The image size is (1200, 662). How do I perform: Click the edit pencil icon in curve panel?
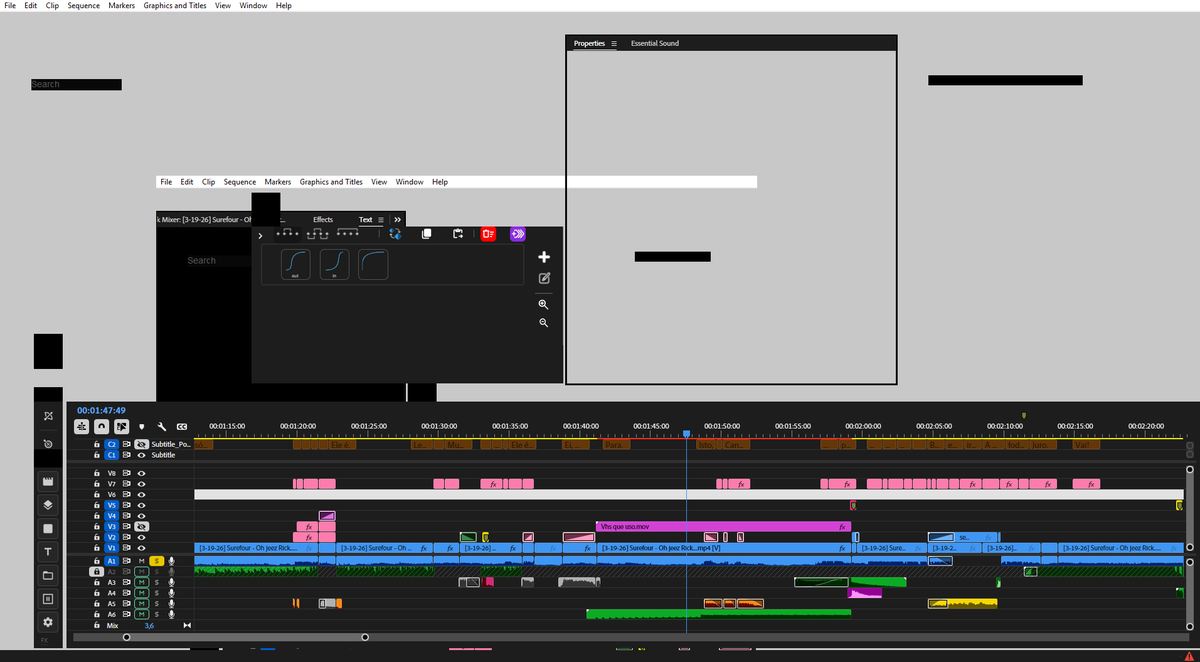pyautogui.click(x=544, y=278)
